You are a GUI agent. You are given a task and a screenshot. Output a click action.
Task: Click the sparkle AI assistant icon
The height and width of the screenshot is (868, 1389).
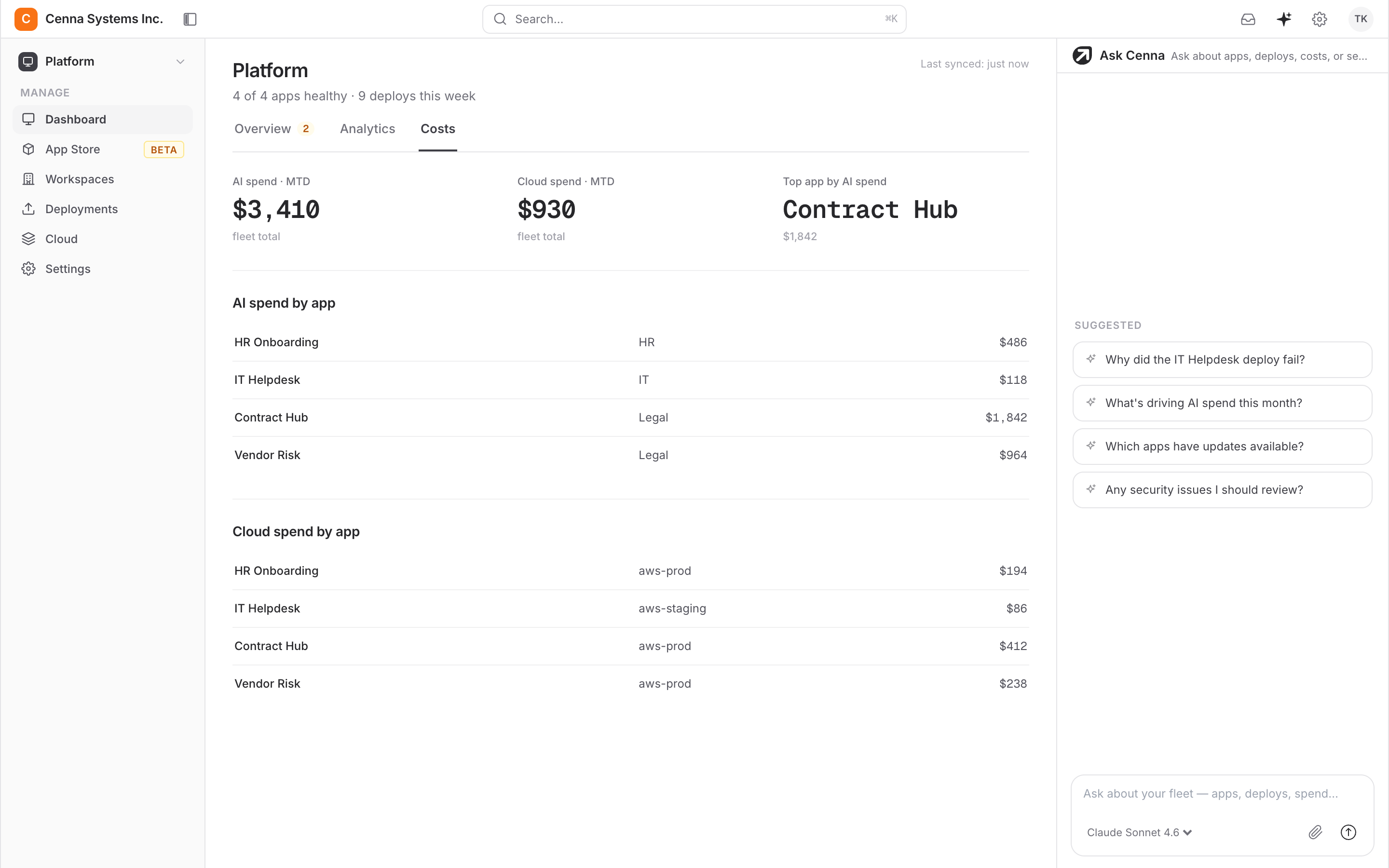[1284, 19]
